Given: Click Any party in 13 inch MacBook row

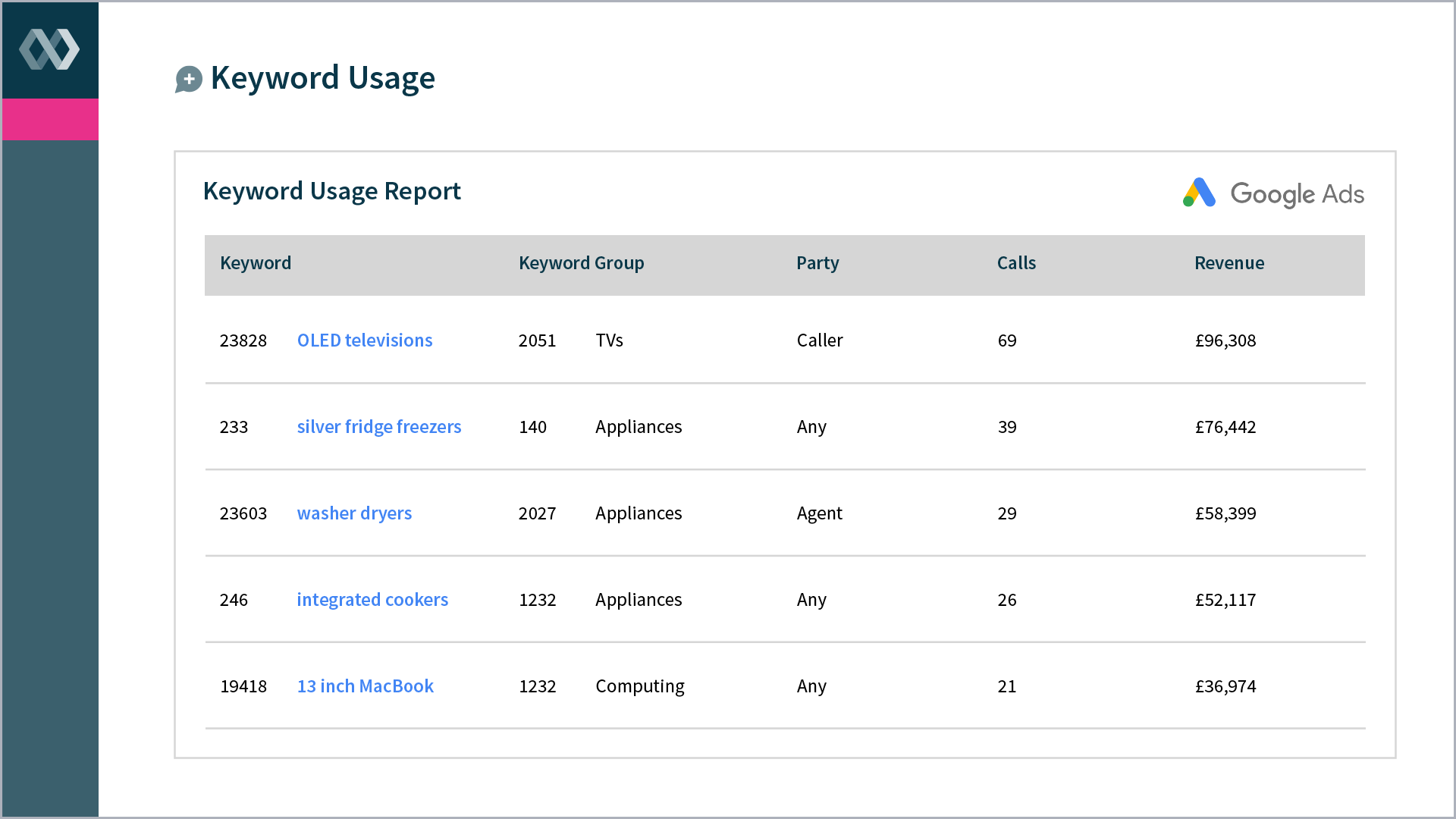Looking at the screenshot, I should point(811,686).
